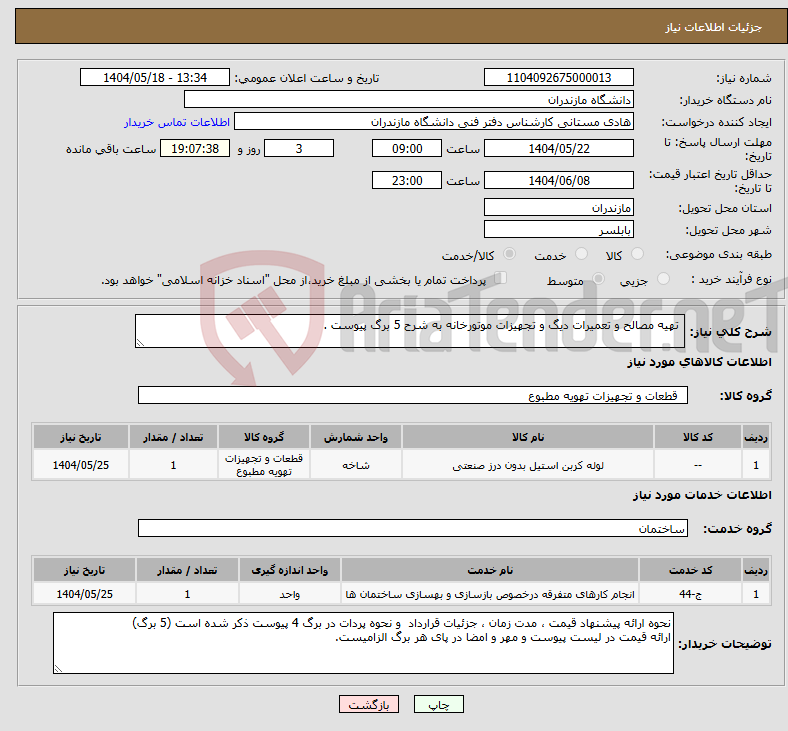Click the page title جزئیات اطلاعات نیاز
788x731 pixels.
[x=714, y=27]
